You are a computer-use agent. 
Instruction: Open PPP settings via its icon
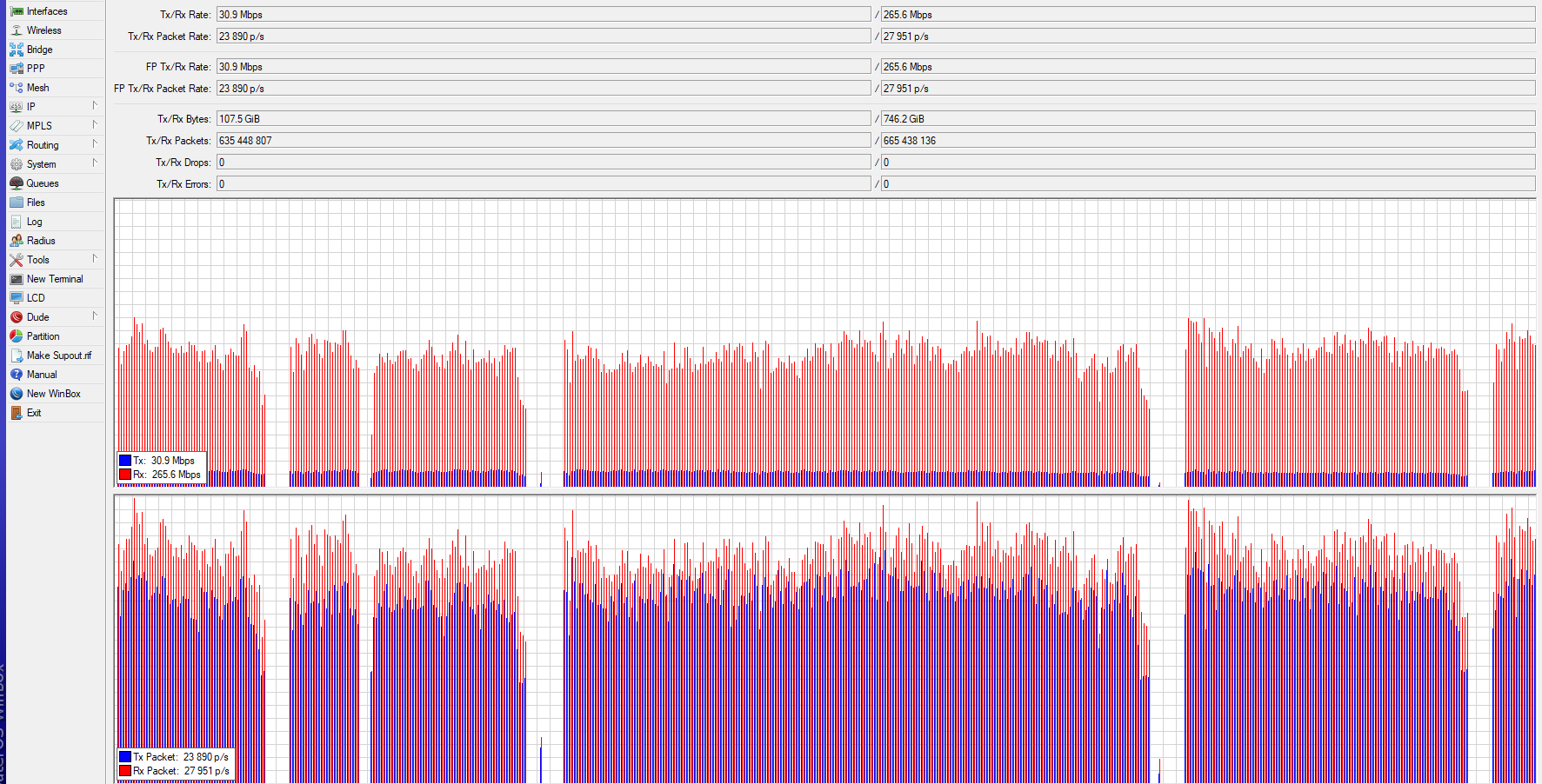coord(17,68)
